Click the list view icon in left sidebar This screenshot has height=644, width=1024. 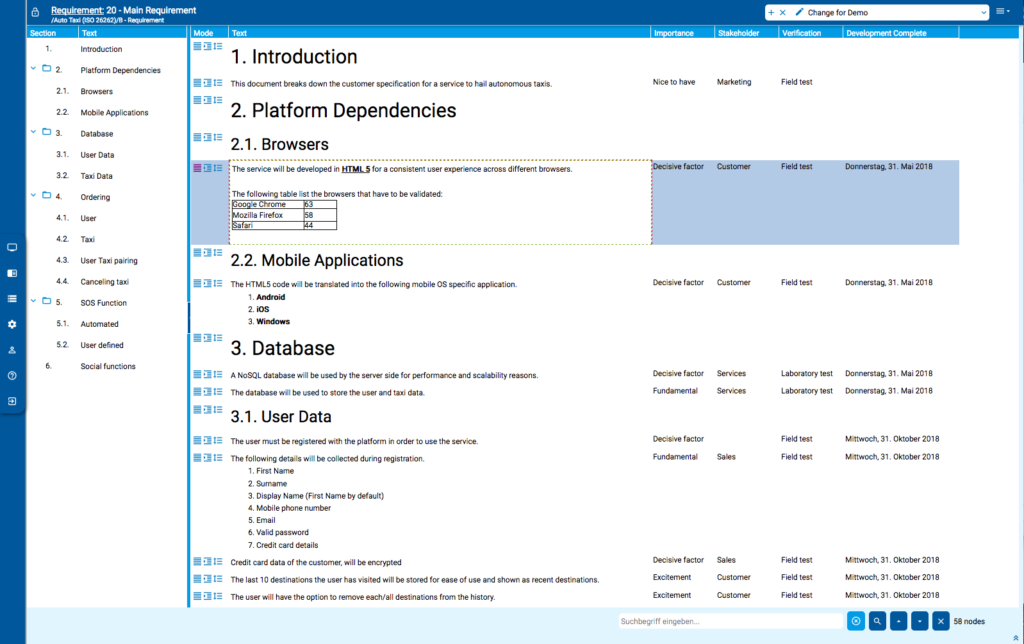12,297
